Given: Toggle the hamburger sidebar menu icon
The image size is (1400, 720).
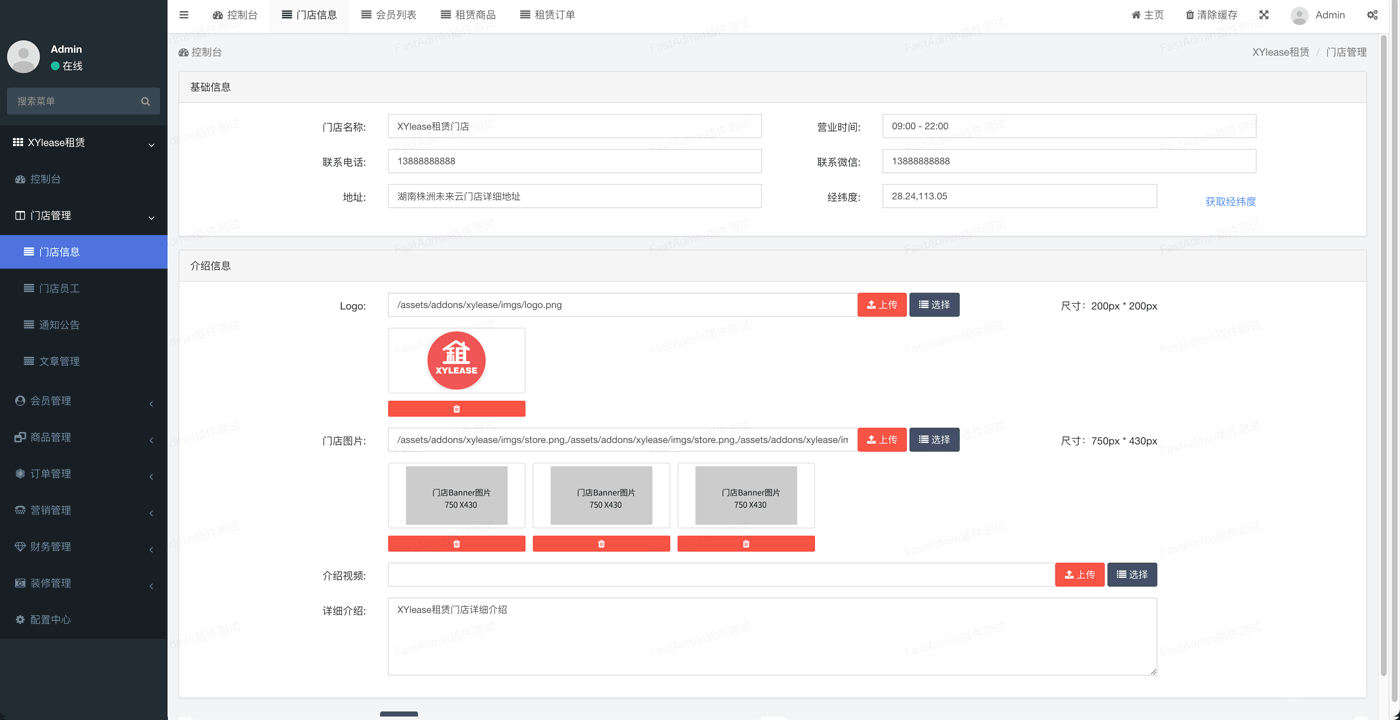Looking at the screenshot, I should [x=184, y=15].
